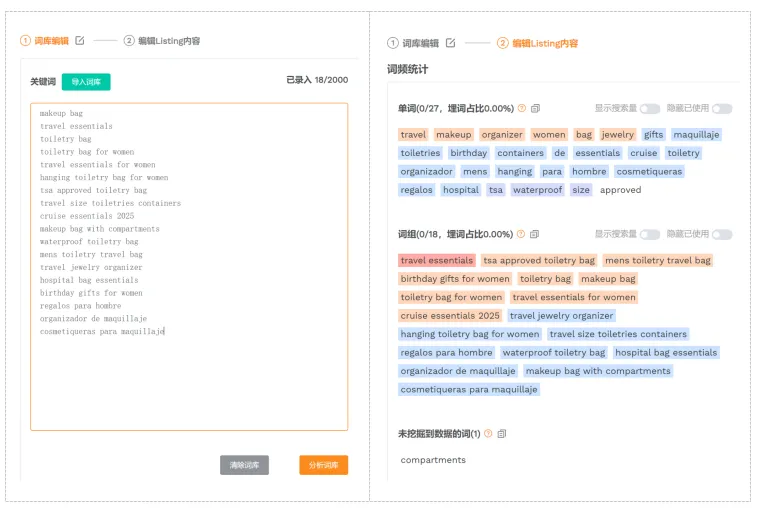This screenshot has height=510, width=762.
Task: Select the orange 词库编辑 step in the keyword panel
Action: coord(45,41)
